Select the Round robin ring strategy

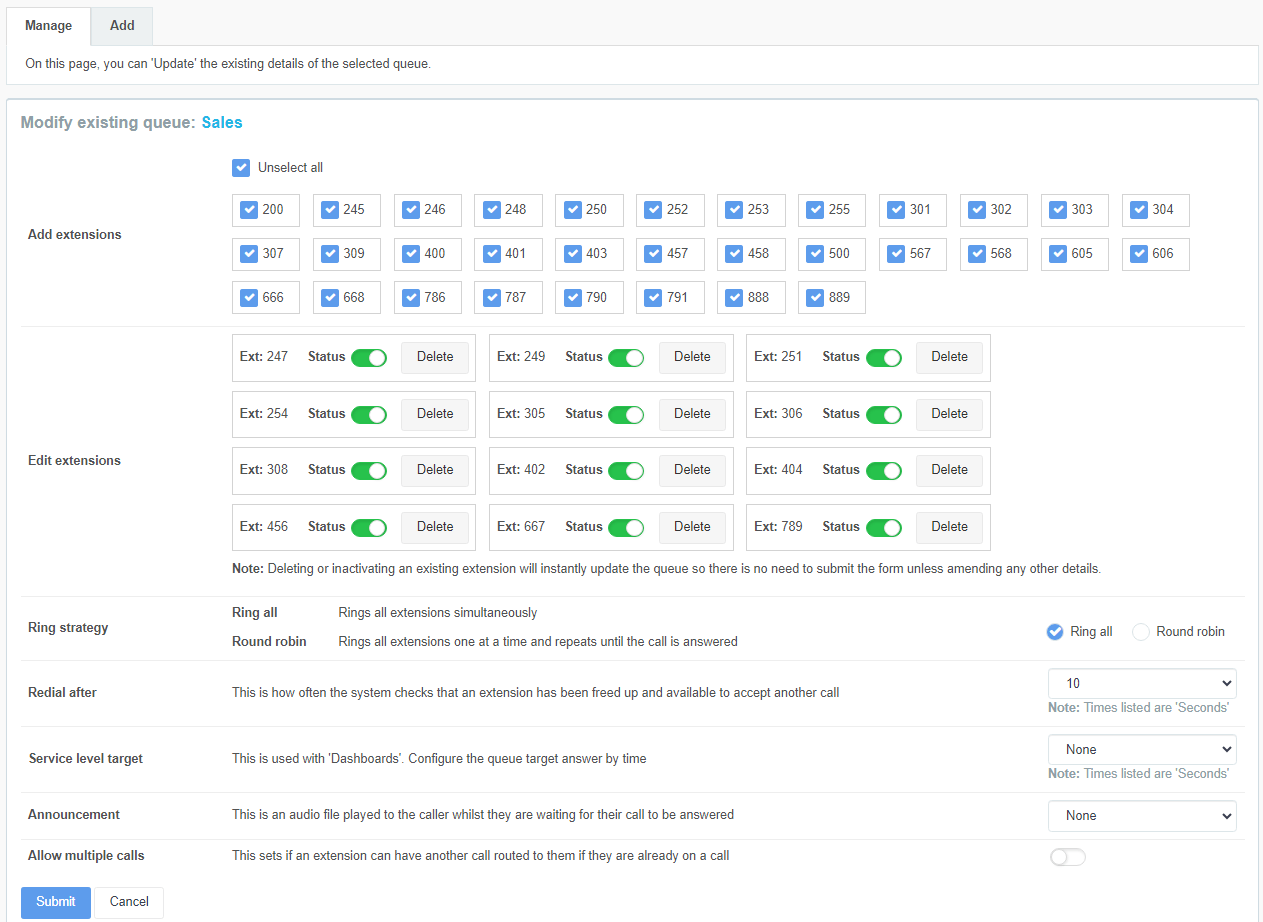coord(1141,632)
